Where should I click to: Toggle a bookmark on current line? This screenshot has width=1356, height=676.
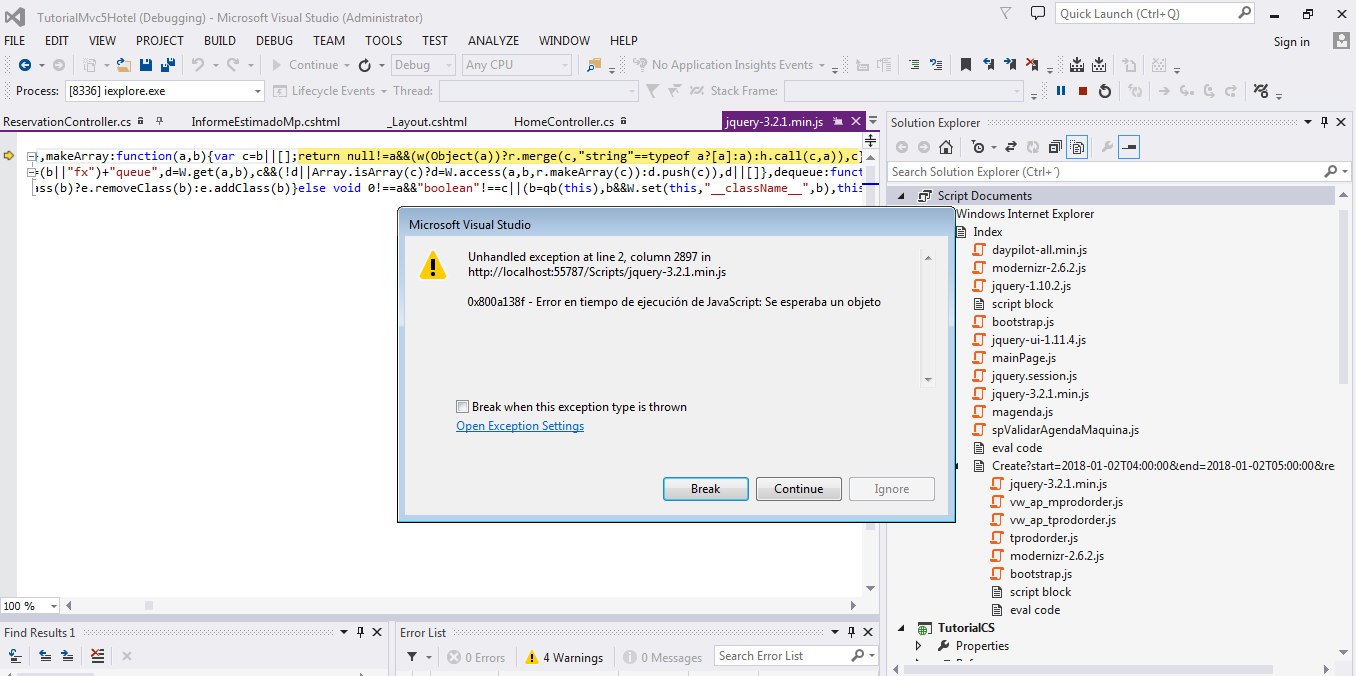tap(966, 65)
